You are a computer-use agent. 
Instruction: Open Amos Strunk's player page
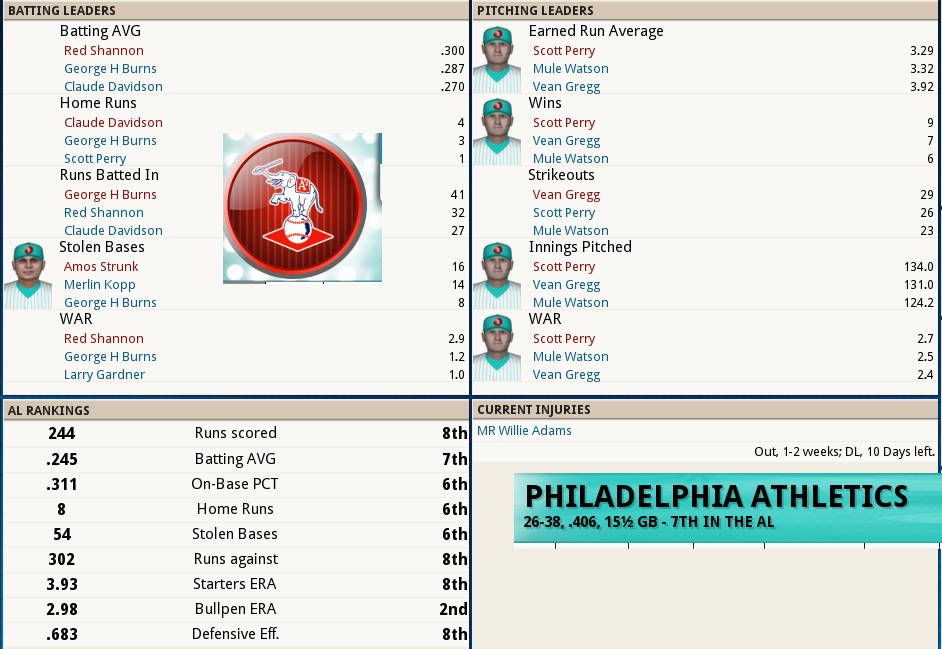pyautogui.click(x=101, y=267)
